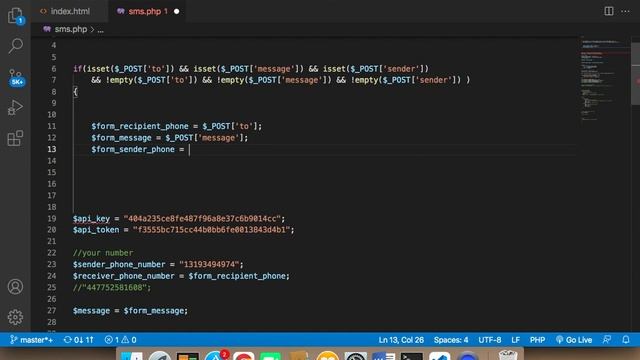The image size is (640, 360).
Task: Open notifications bell in status bar
Action: [x=626, y=340]
